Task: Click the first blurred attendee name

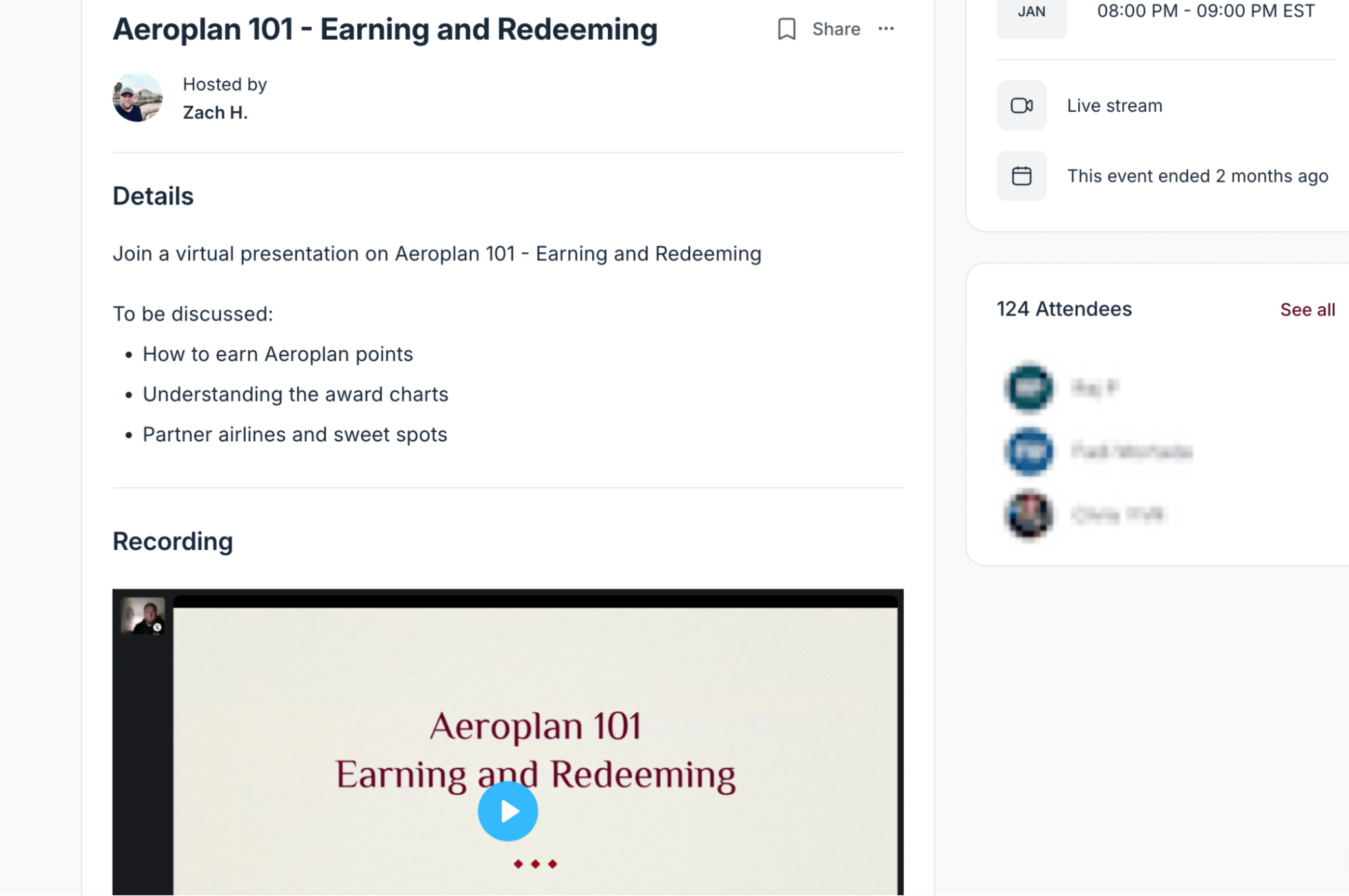Action: 1095,387
